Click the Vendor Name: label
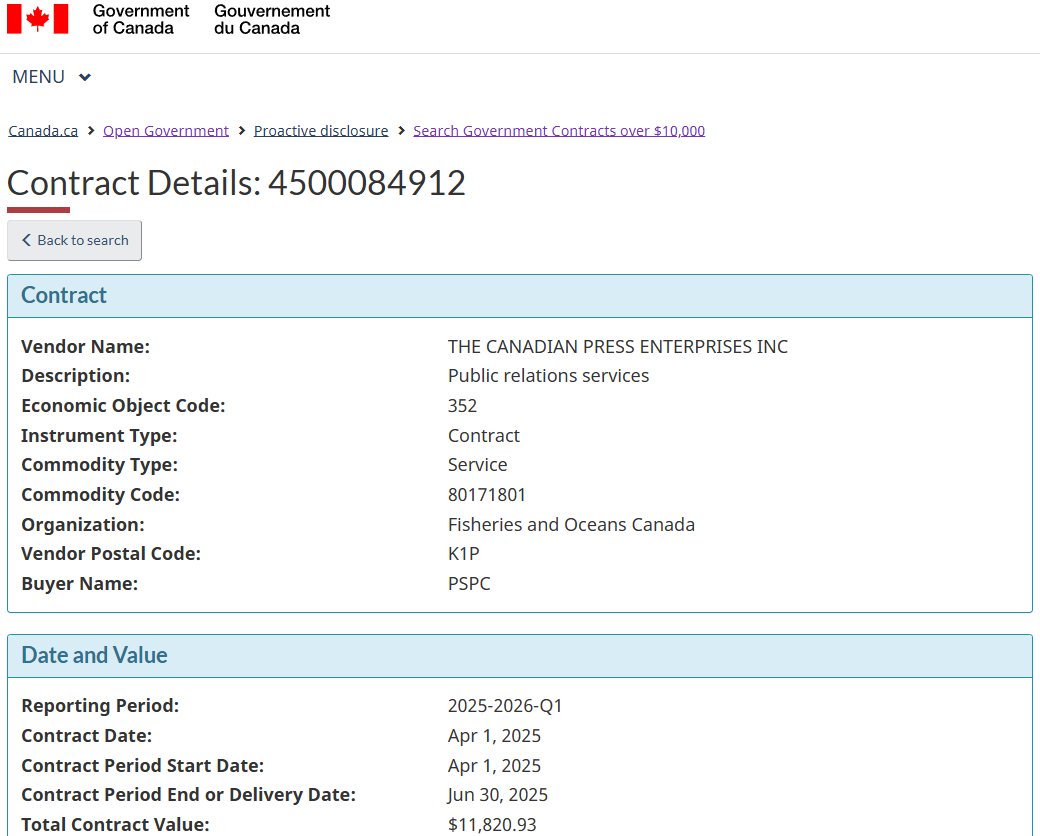 click(86, 346)
